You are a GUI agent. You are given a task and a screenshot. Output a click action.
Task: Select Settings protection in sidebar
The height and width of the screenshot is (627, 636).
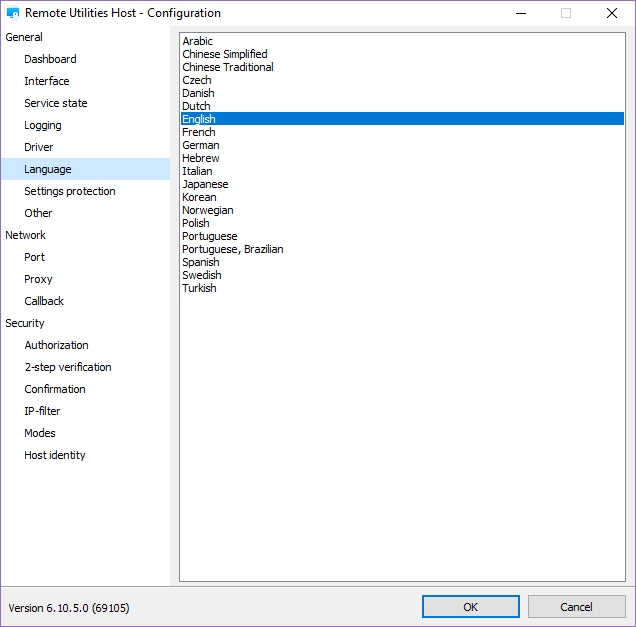click(70, 191)
